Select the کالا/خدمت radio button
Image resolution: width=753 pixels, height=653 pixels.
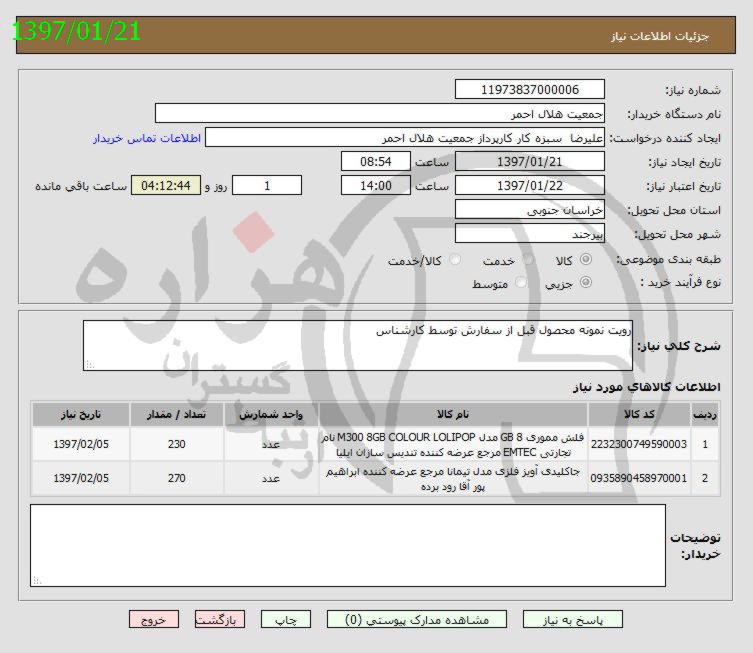pyautogui.click(x=454, y=260)
